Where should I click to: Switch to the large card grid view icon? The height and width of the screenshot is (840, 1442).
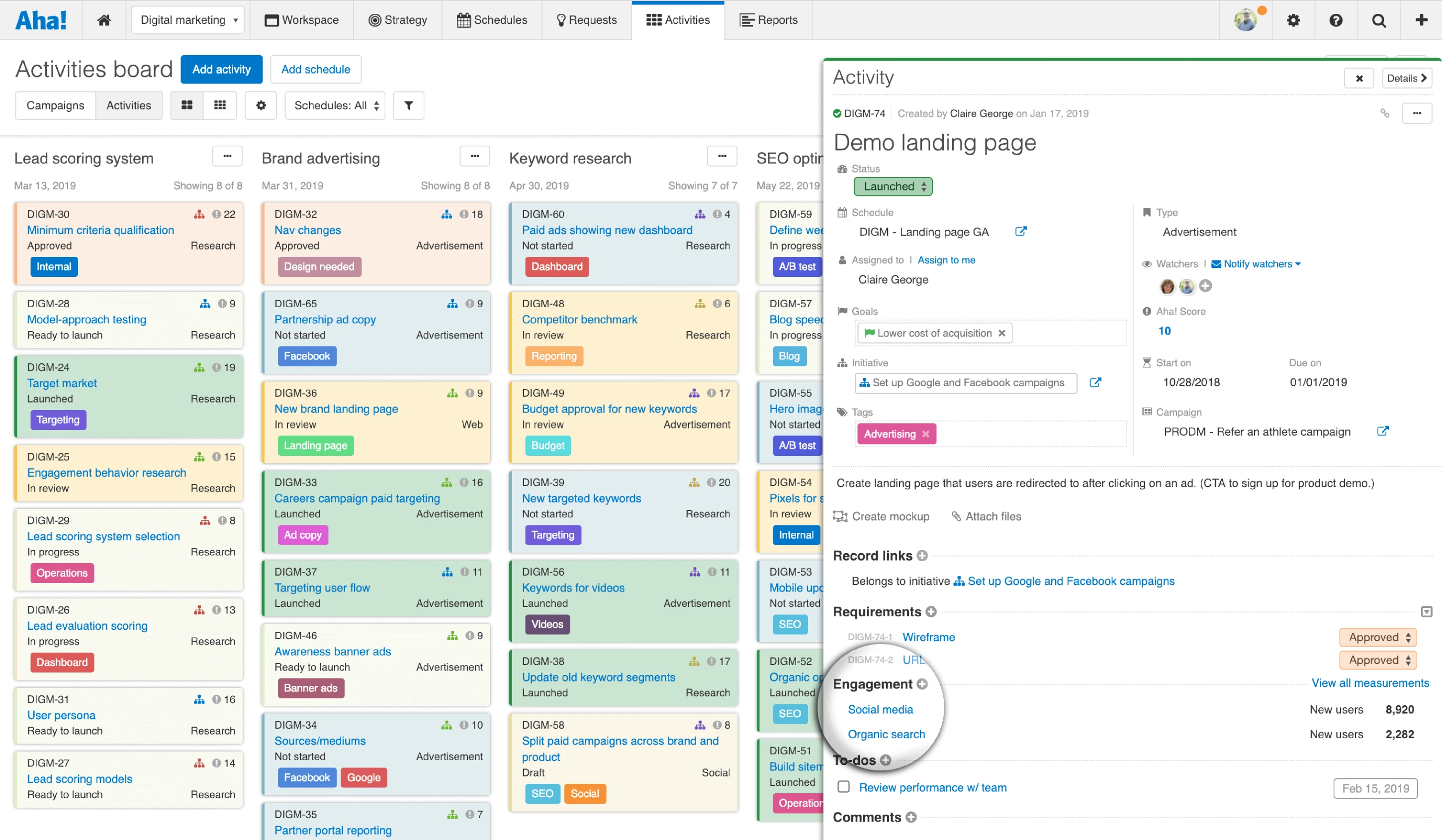tap(187, 105)
